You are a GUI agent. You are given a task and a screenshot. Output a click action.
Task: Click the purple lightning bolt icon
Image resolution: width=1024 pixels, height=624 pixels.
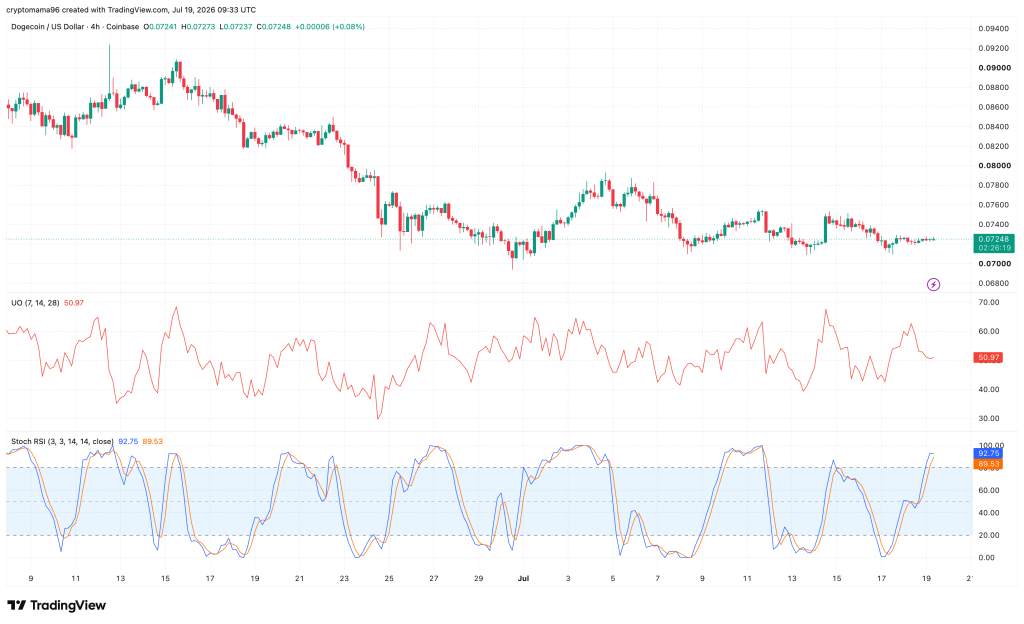click(x=933, y=284)
